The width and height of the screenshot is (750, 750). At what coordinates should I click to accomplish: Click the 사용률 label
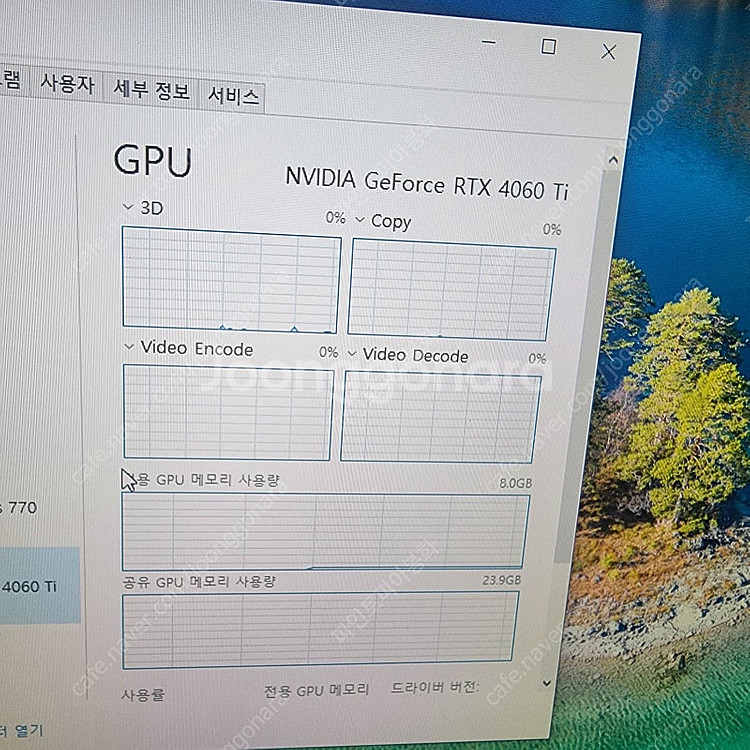pyautogui.click(x=143, y=694)
